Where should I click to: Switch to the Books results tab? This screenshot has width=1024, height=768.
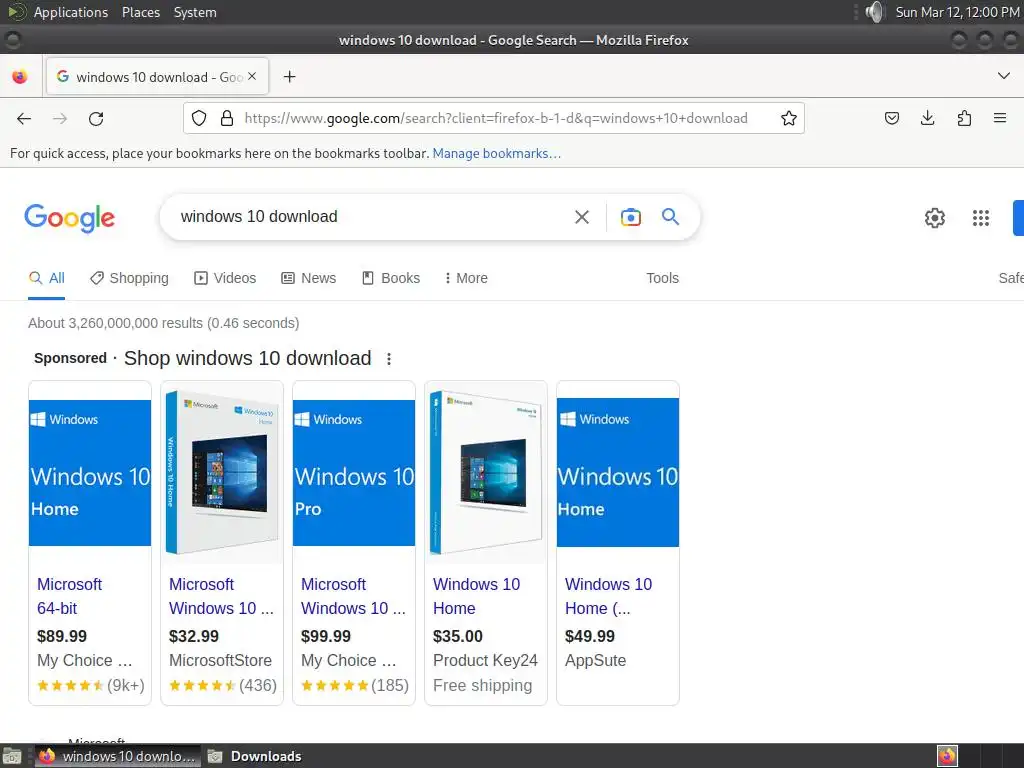click(391, 278)
